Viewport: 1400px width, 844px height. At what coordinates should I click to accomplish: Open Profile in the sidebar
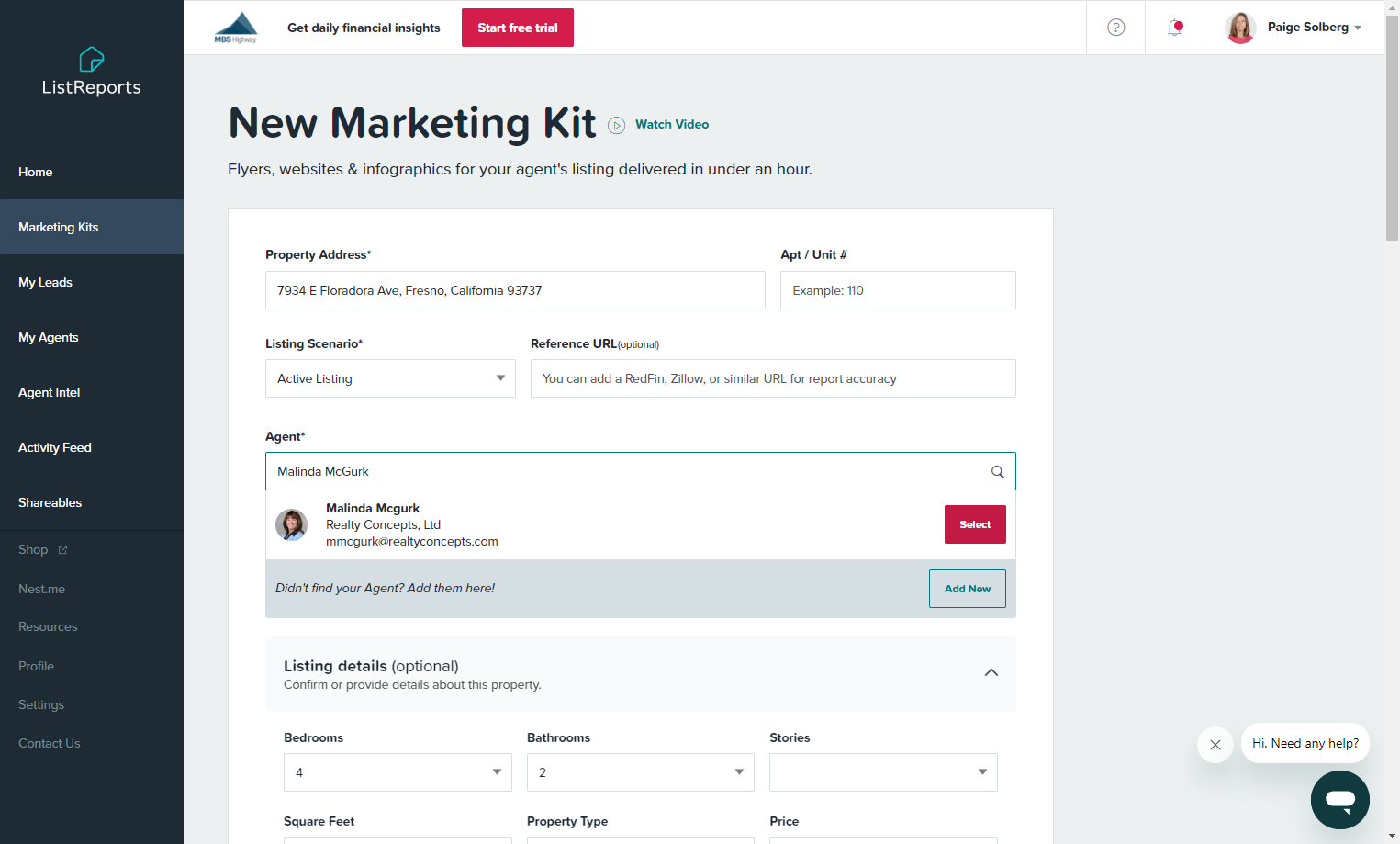point(36,666)
